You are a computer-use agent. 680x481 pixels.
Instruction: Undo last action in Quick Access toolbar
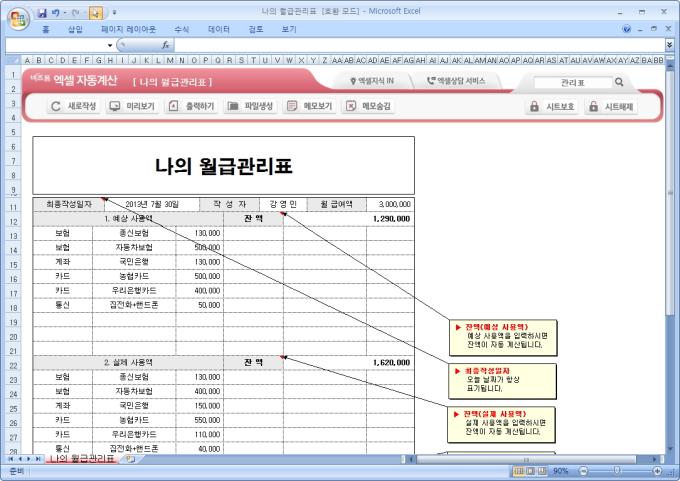(x=56, y=13)
